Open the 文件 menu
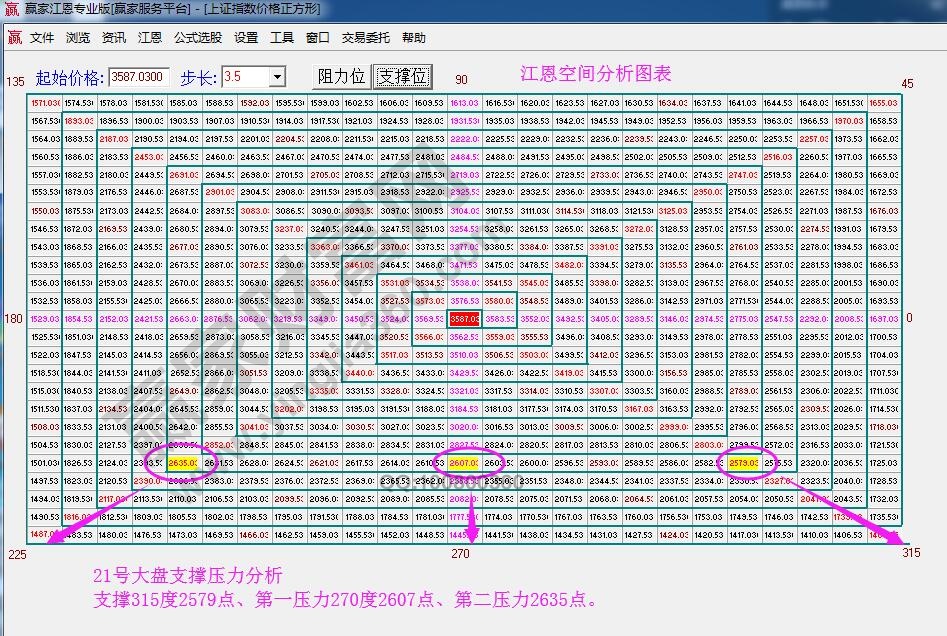947x636 pixels. (x=41, y=37)
